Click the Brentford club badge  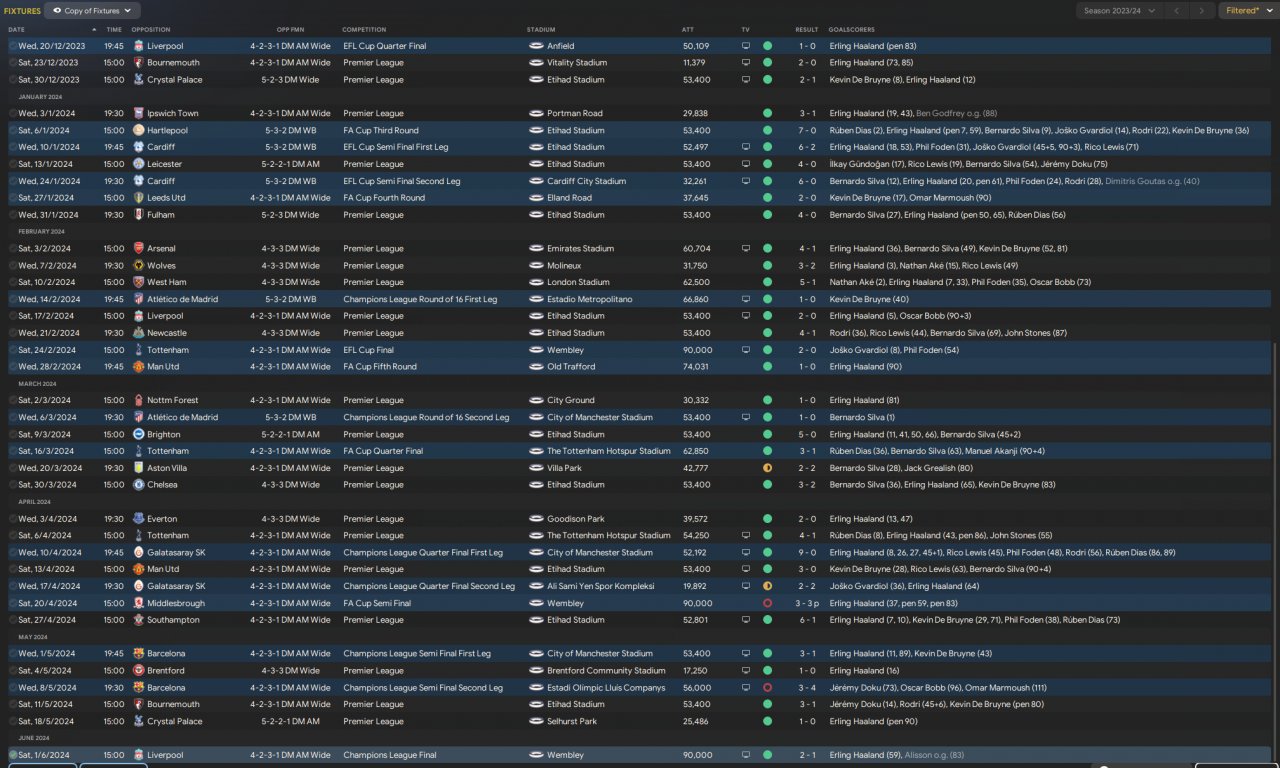pyautogui.click(x=138, y=671)
